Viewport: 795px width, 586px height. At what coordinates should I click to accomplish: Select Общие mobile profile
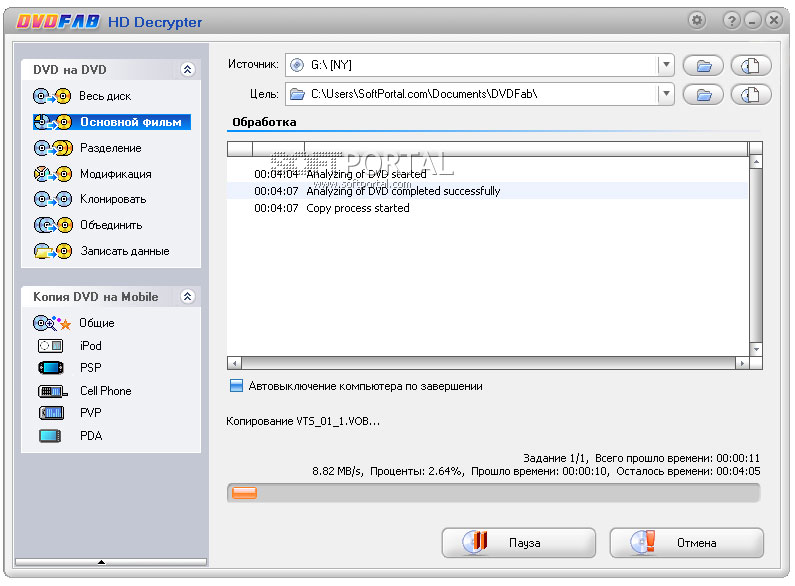point(96,323)
